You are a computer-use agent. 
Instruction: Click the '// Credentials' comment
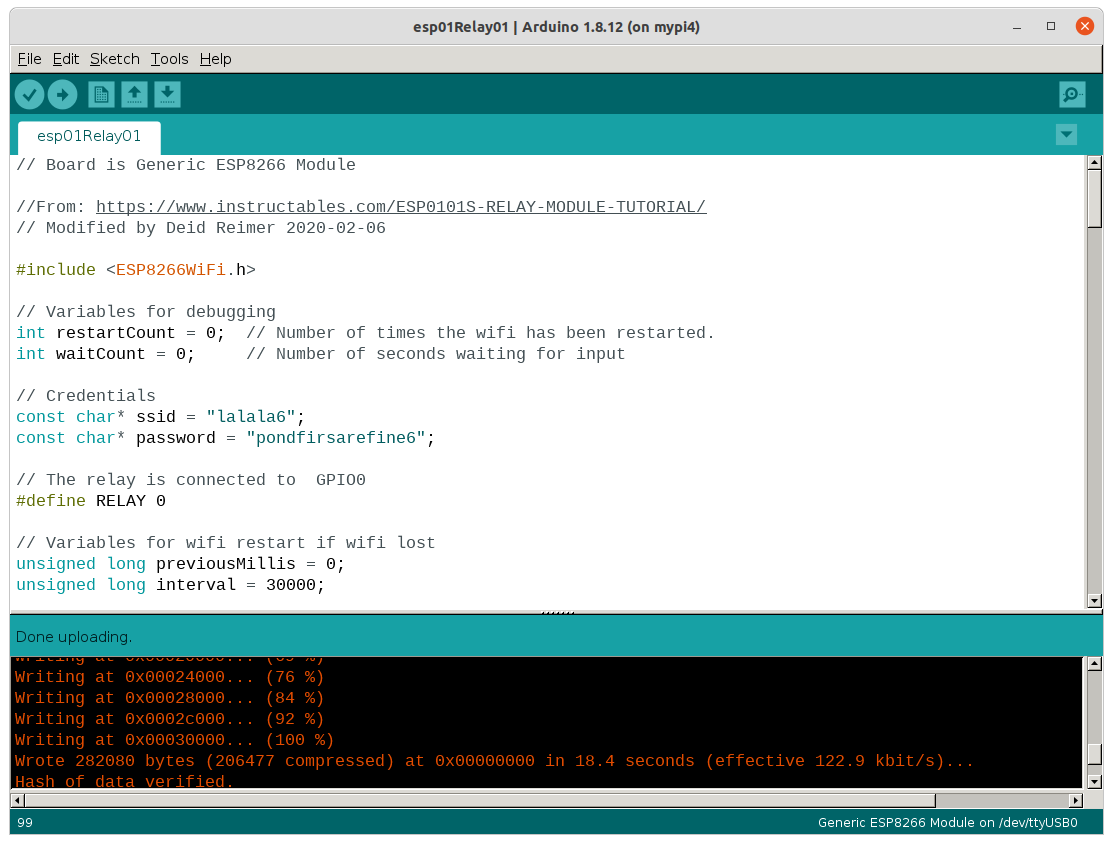click(86, 395)
